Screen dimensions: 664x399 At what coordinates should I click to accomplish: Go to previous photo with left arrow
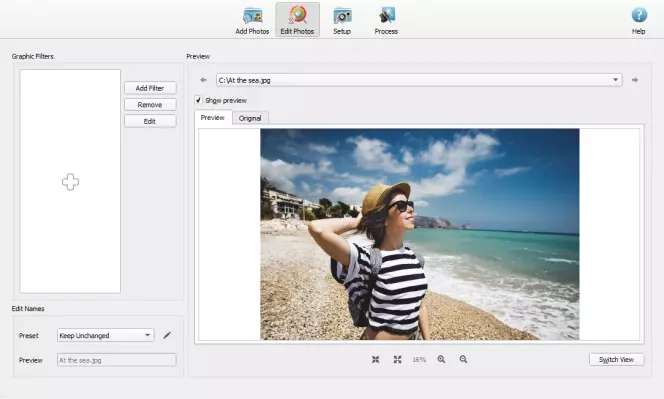203,80
